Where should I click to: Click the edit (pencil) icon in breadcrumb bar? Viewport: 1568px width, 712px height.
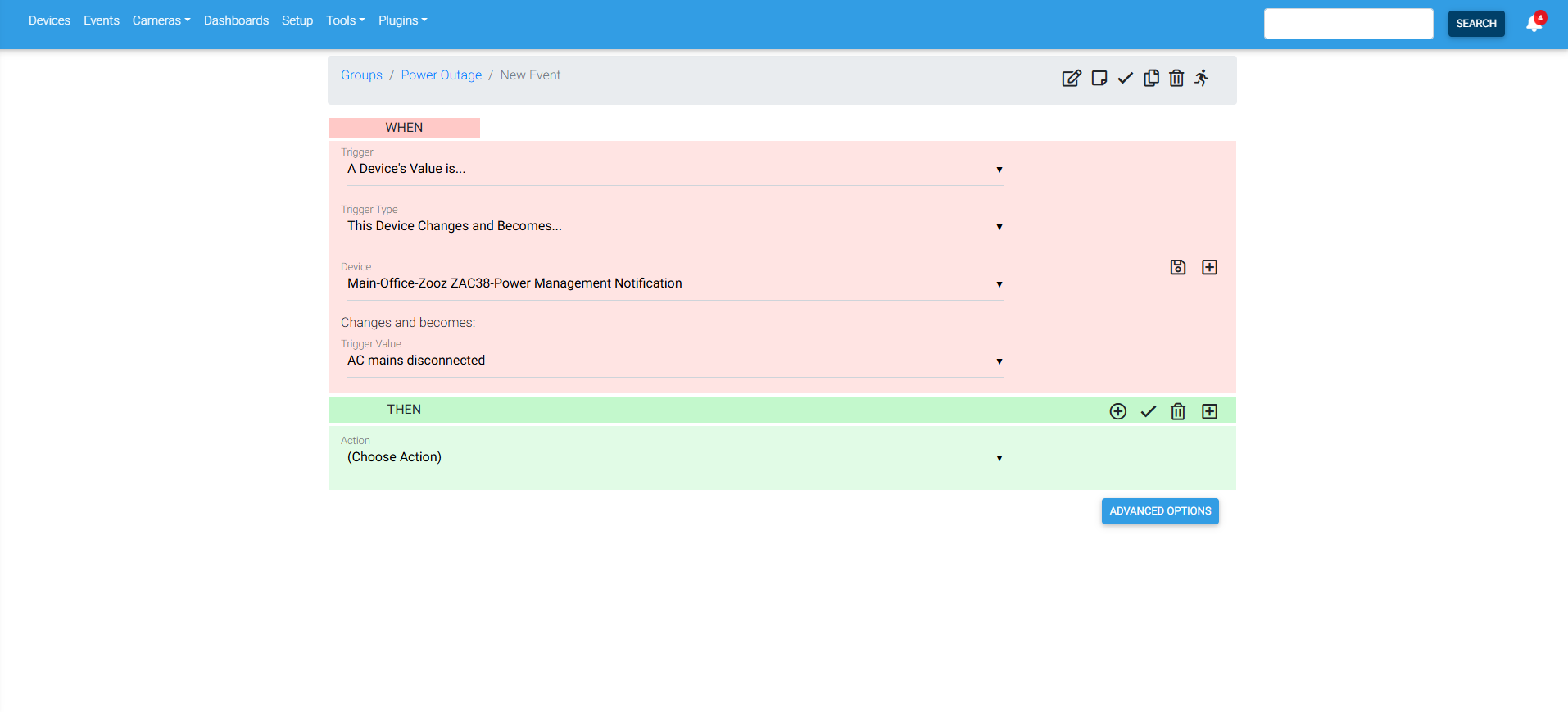(x=1072, y=78)
